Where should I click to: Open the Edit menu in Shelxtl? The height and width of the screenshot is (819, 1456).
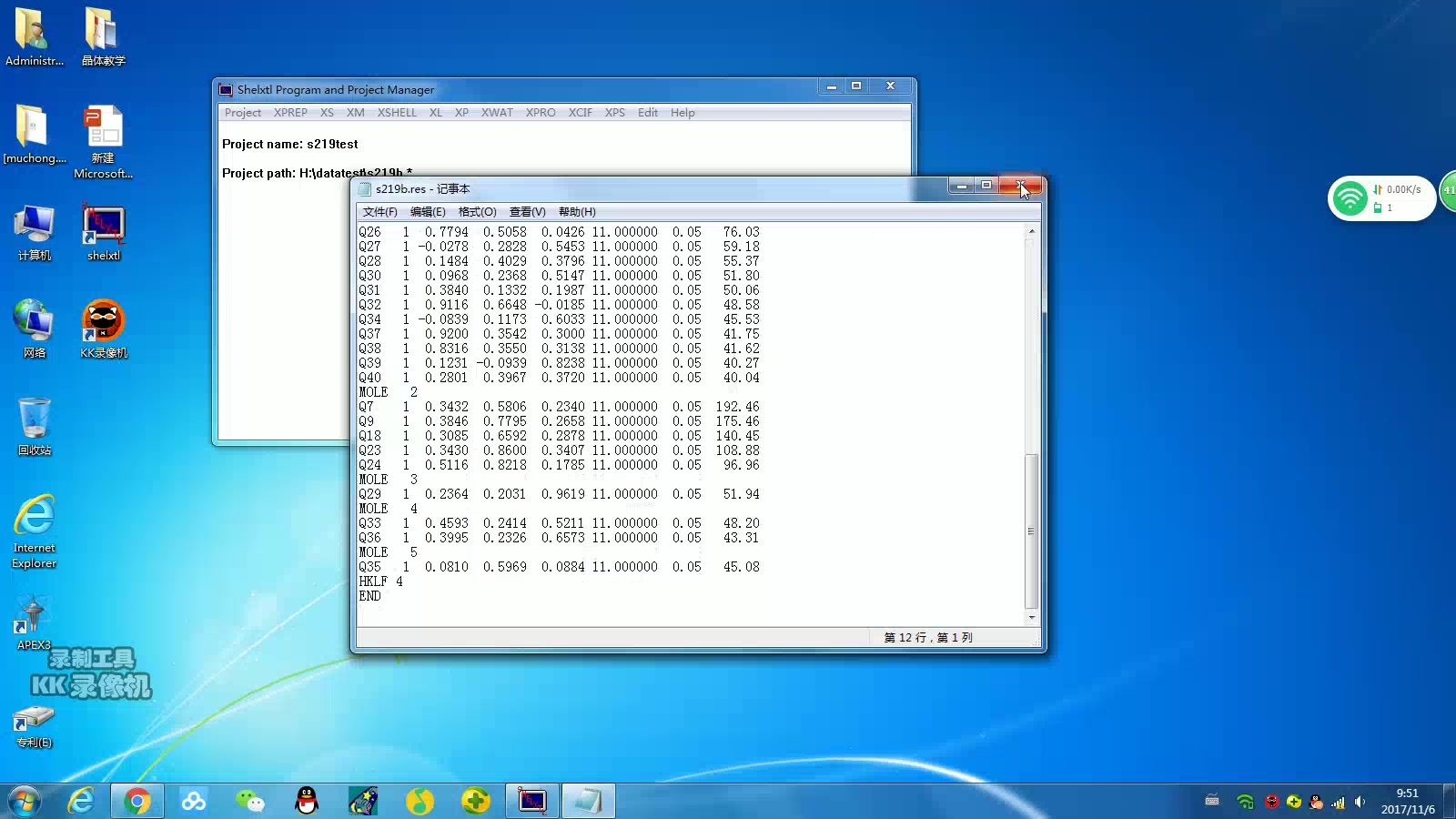648,113
